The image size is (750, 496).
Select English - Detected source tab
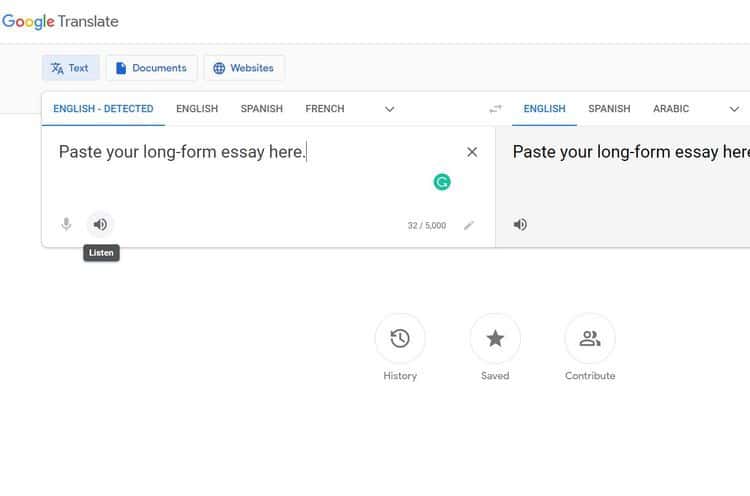[x=103, y=109]
